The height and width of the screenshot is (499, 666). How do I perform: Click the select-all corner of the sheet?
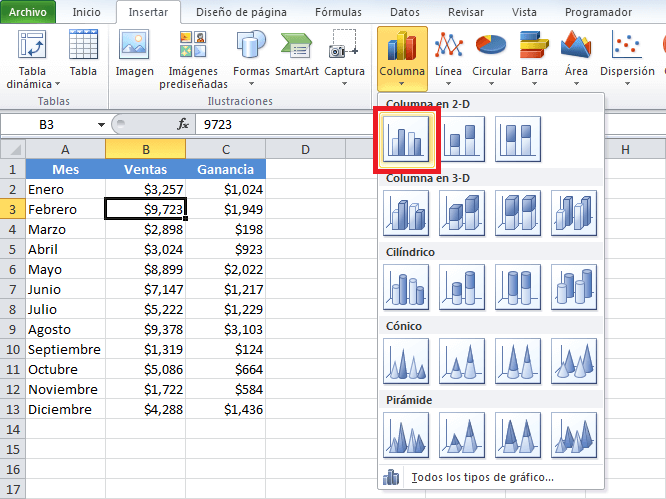[x=13, y=149]
